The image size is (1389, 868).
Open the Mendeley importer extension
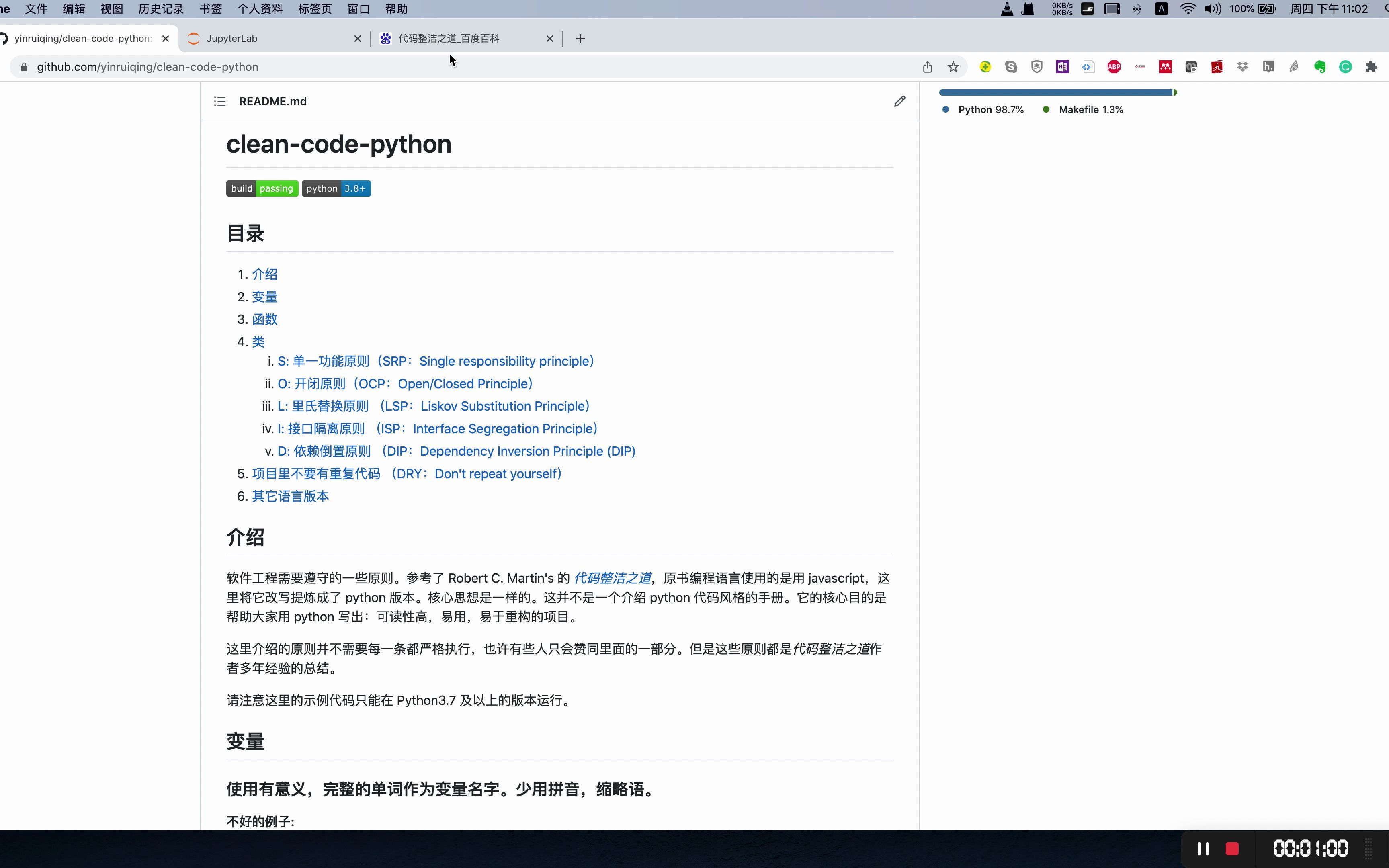coord(1165,67)
